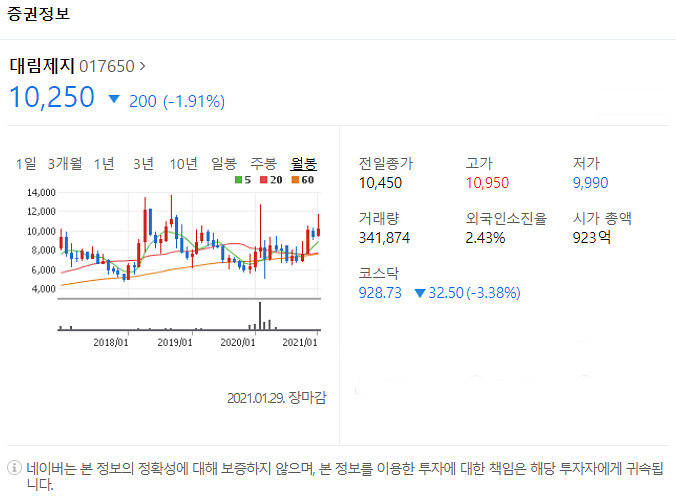Screen dimensions: 676x502
Task: Click the 2020/01 x-axis label
Action: [x=238, y=342]
